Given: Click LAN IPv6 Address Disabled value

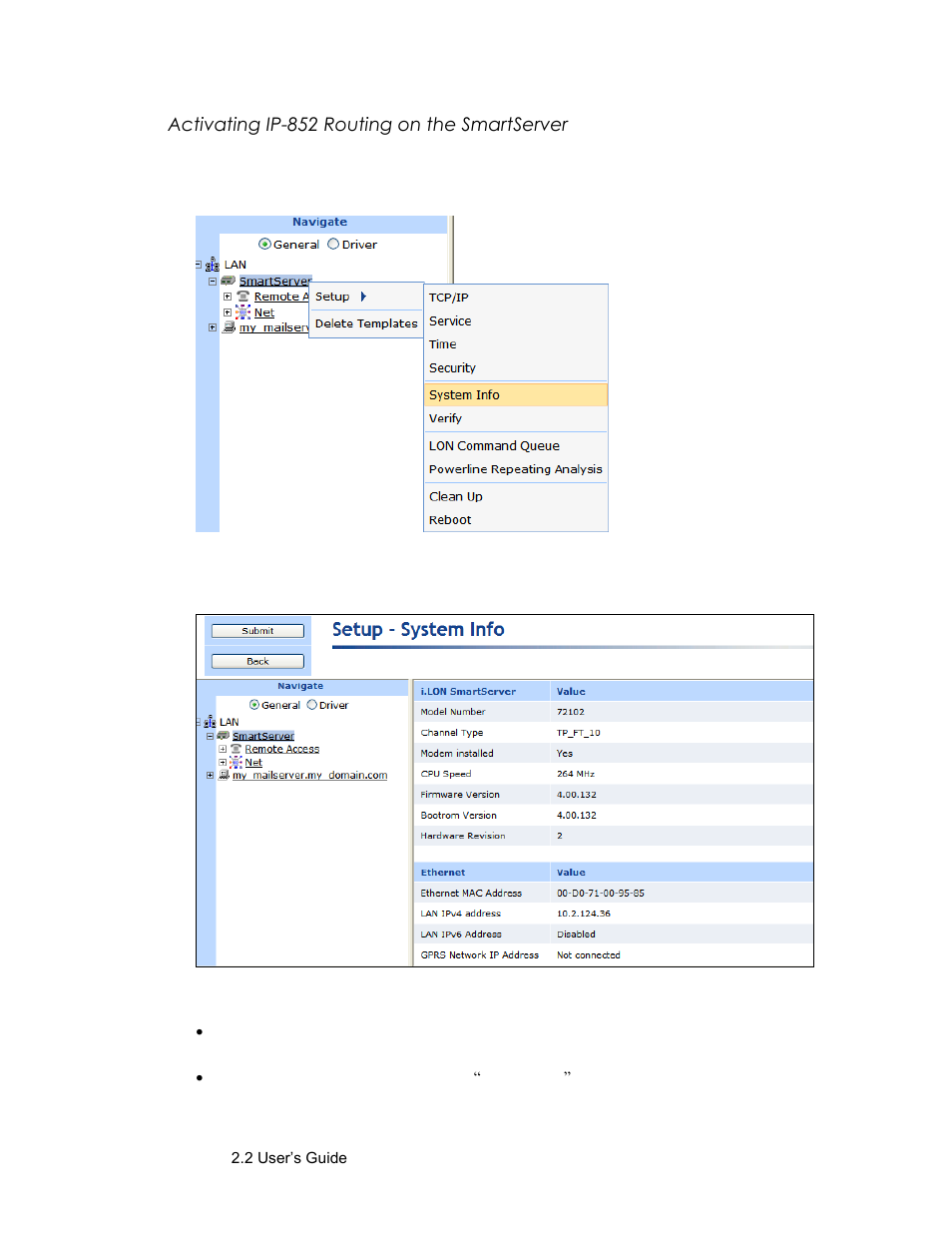Looking at the screenshot, I should click(x=576, y=934).
